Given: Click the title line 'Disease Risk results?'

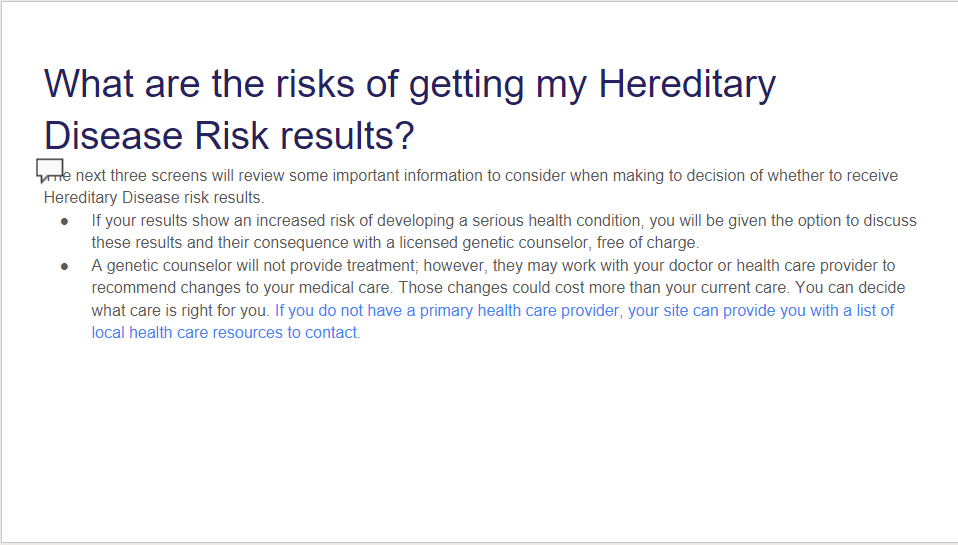Looking at the screenshot, I should pyautogui.click(x=229, y=136).
